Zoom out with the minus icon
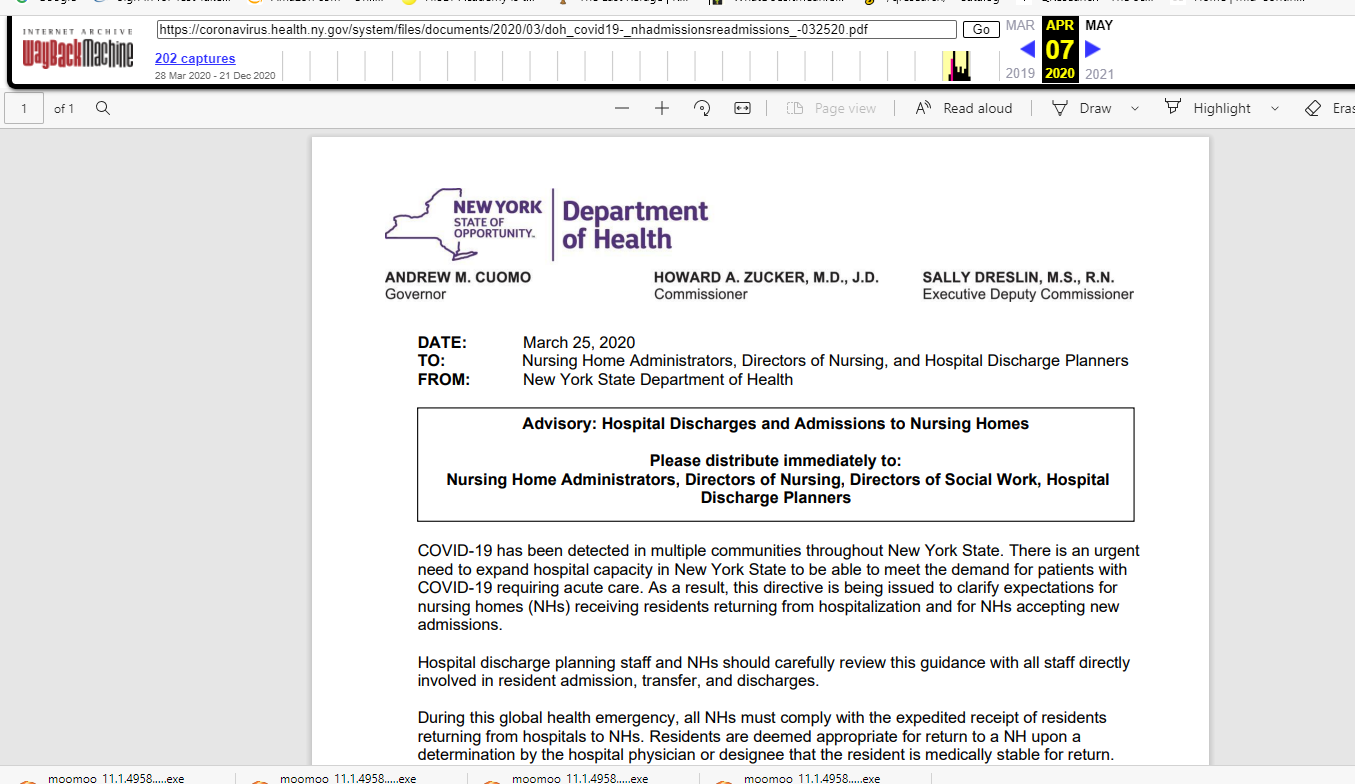This screenshot has width=1355, height=784. 622,108
